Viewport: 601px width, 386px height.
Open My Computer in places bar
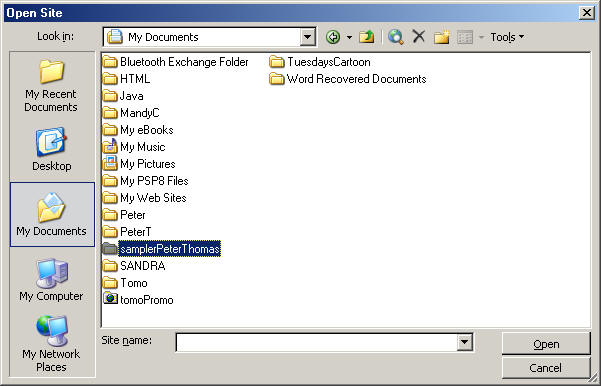tap(51, 281)
